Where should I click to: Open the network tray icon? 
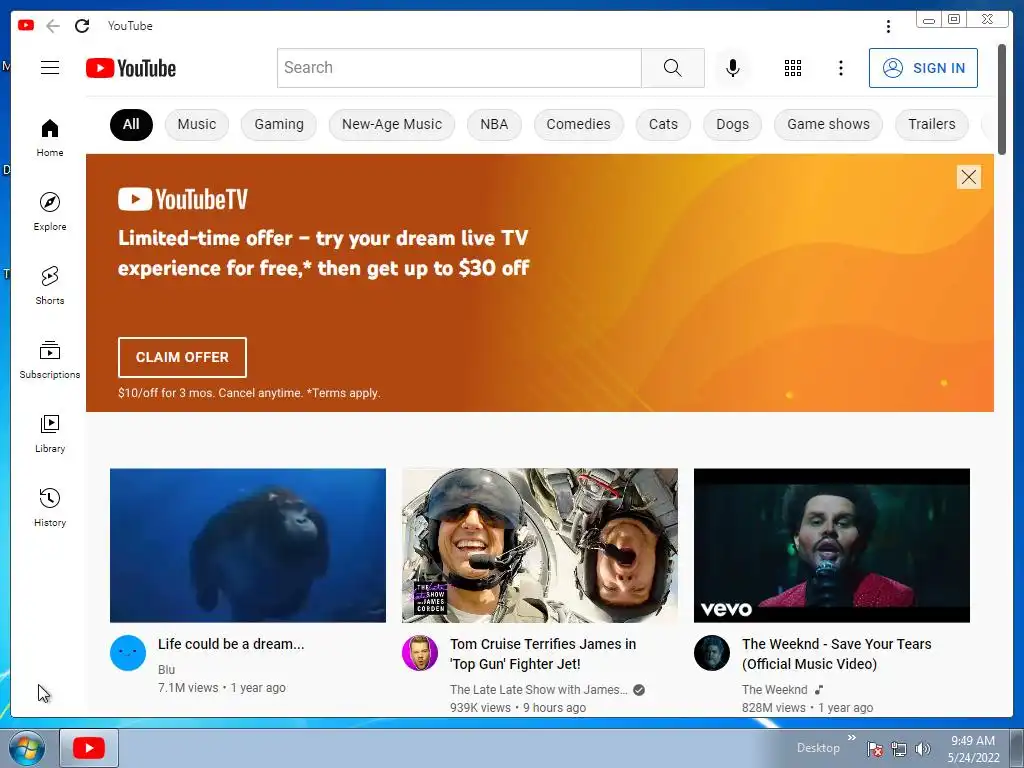pyautogui.click(x=899, y=749)
